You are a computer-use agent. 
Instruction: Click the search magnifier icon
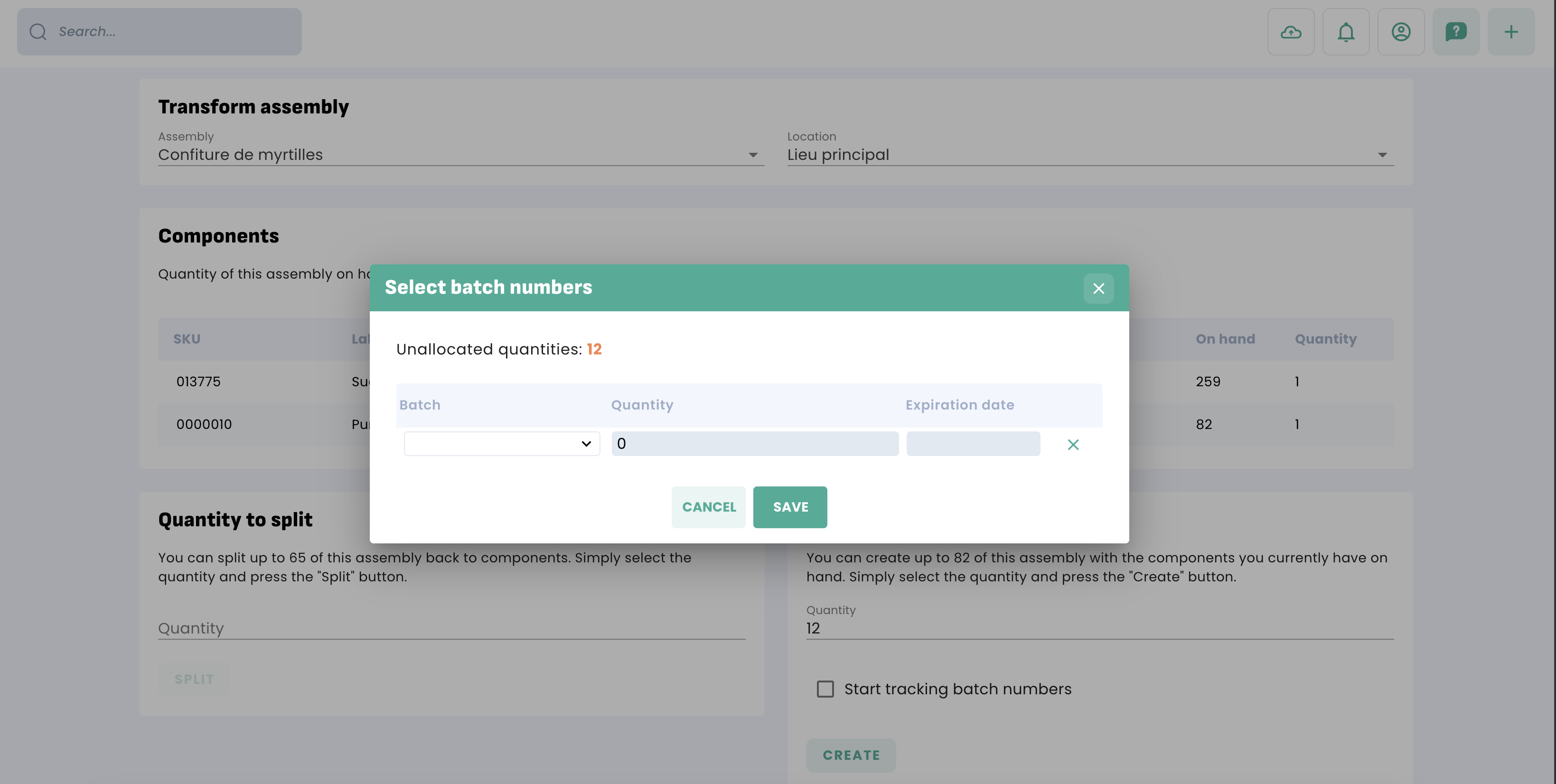pos(38,32)
